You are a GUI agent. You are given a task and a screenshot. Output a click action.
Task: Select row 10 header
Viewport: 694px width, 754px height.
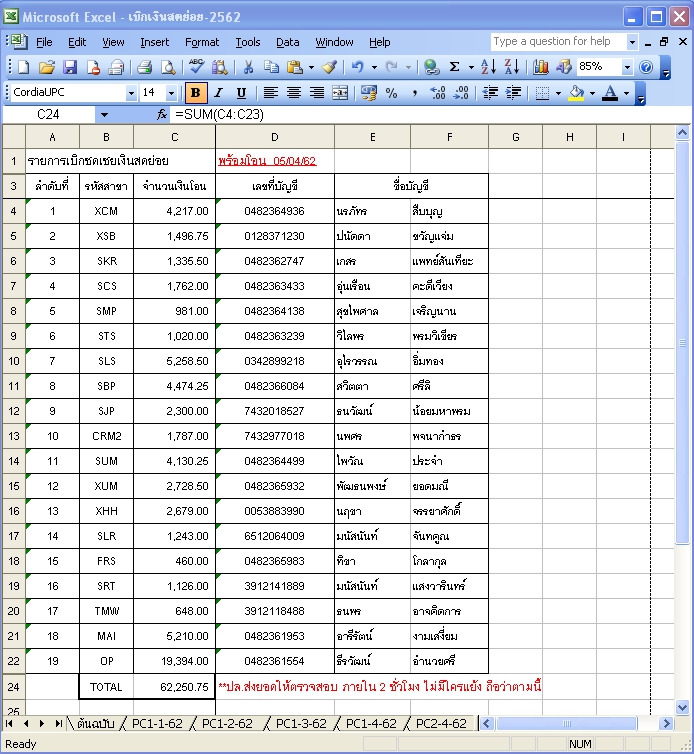[x=13, y=361]
